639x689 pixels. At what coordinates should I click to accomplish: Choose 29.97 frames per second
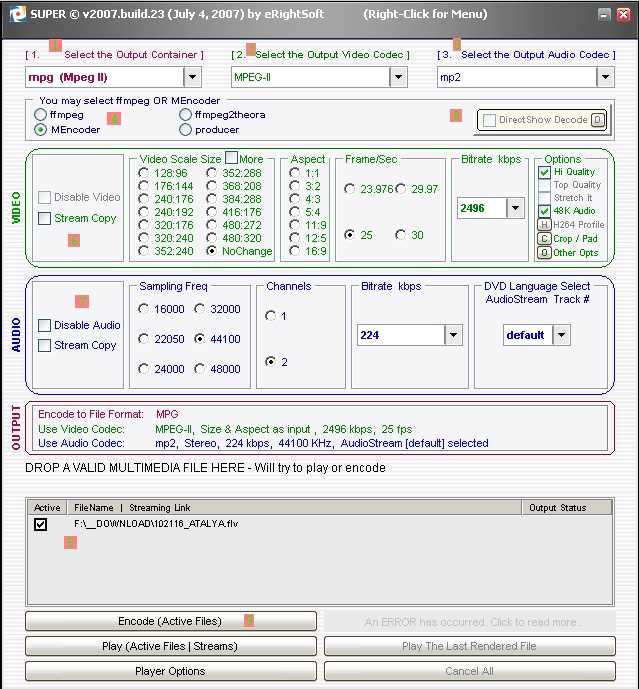coord(401,189)
